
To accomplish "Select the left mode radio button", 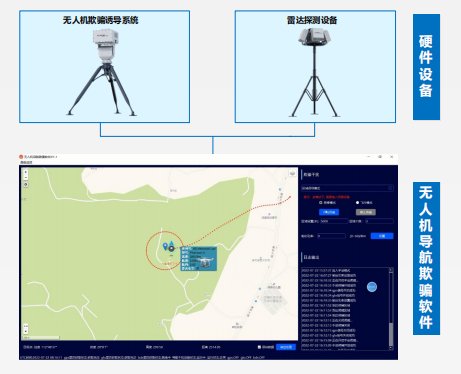I will (x=321, y=203).
